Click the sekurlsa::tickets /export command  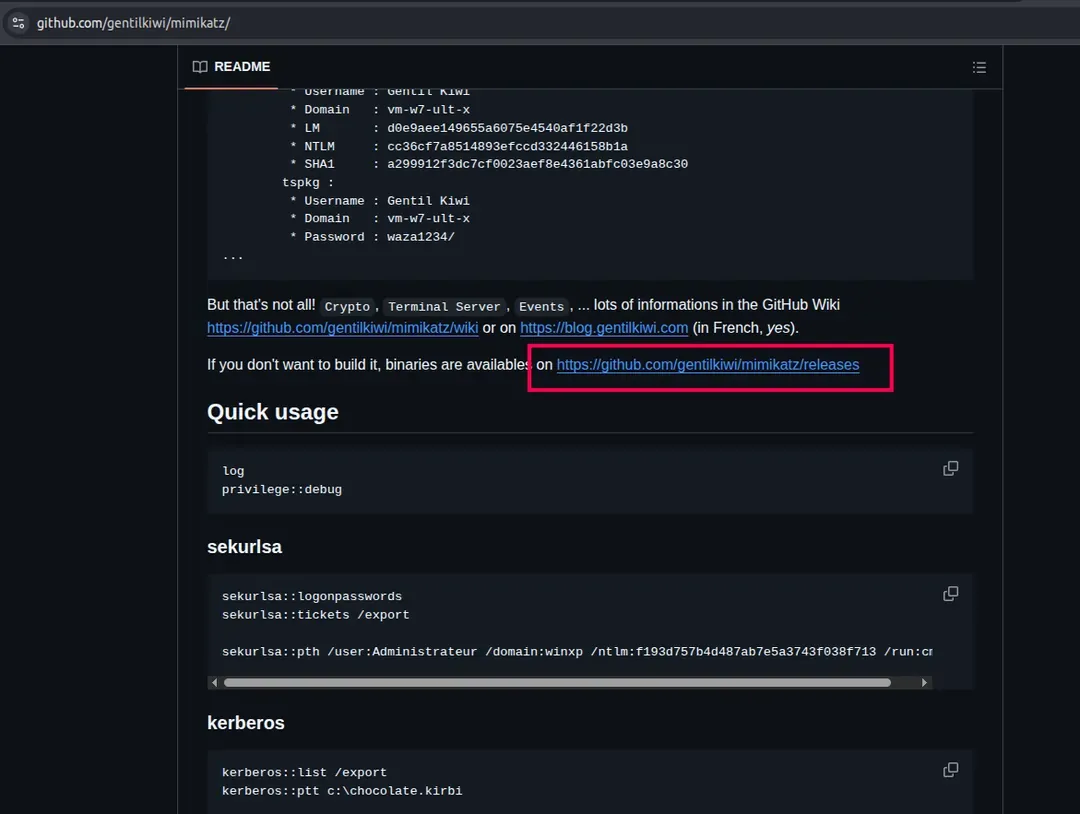315,615
